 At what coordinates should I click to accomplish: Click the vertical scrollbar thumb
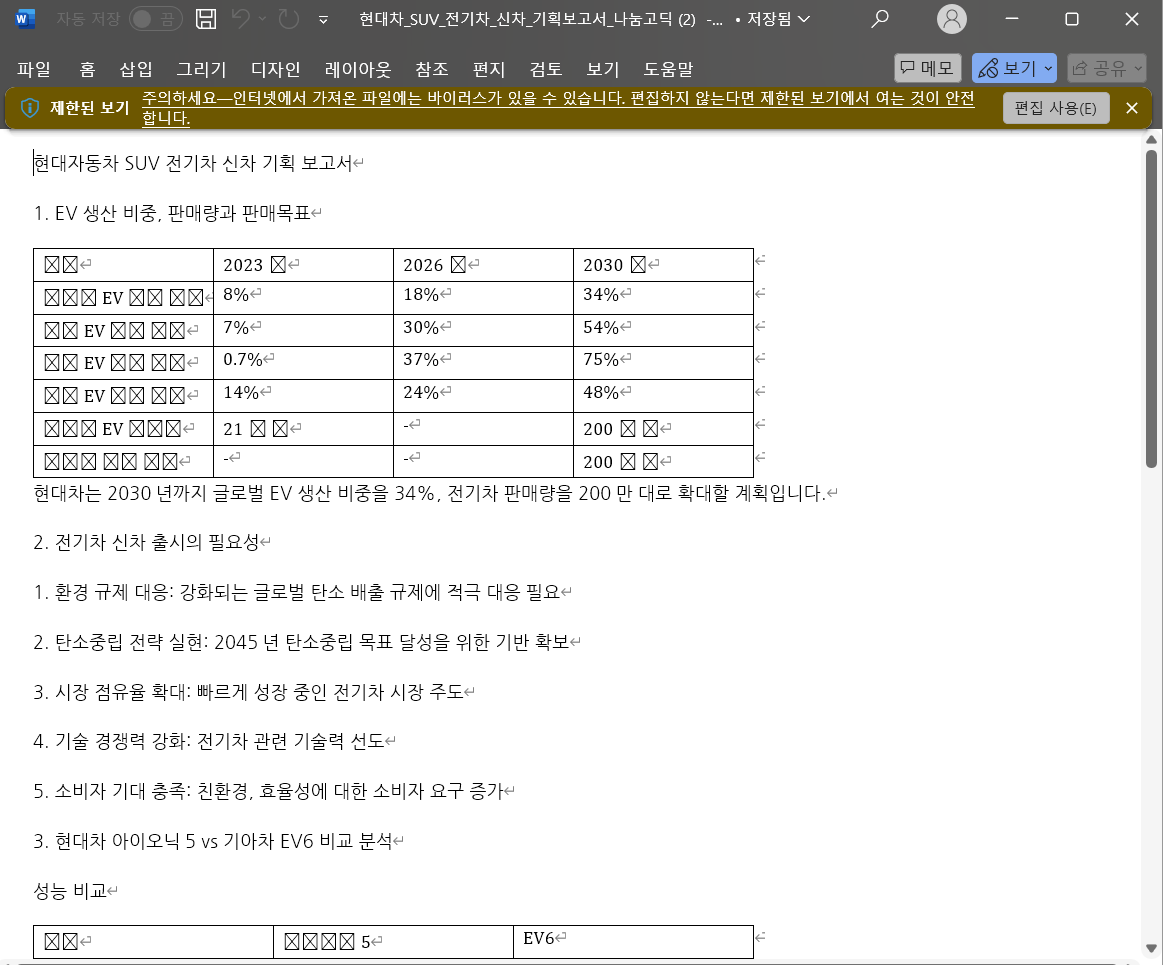(x=1151, y=309)
